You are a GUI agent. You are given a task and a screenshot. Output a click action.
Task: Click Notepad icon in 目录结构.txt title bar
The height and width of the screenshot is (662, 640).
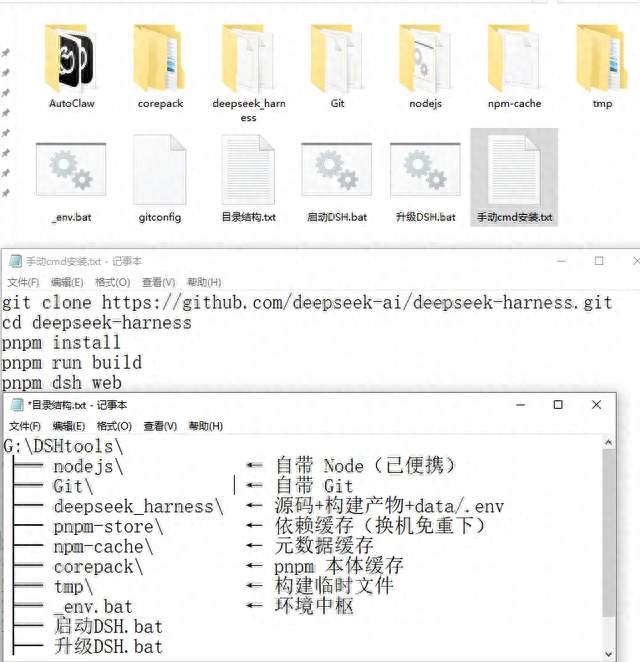pos(17,405)
